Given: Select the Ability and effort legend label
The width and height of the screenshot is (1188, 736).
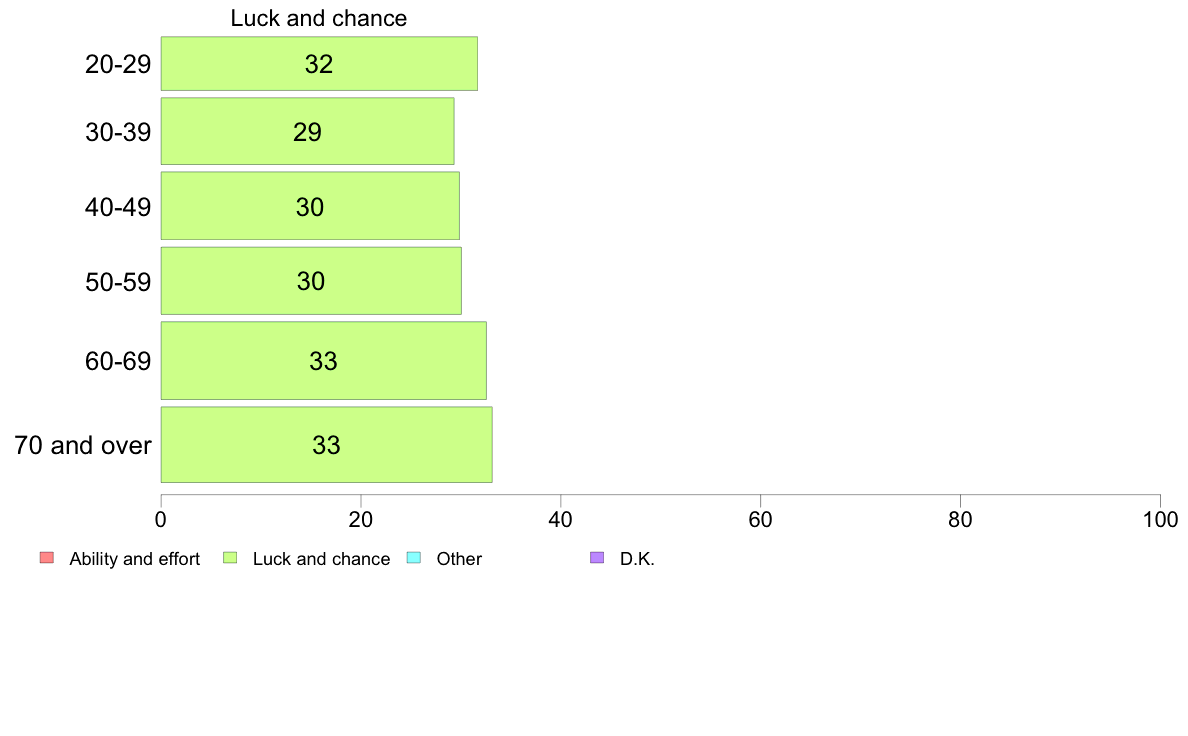Looking at the screenshot, I should (x=135, y=559).
